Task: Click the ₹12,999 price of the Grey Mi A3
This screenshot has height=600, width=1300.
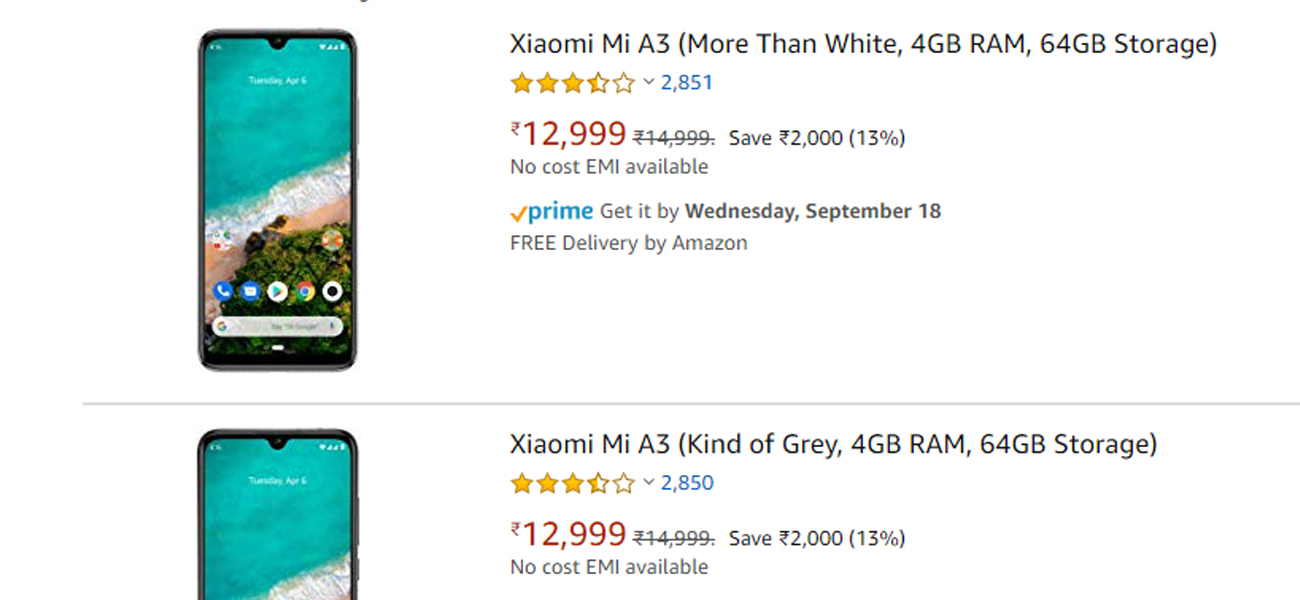Action: [x=569, y=534]
